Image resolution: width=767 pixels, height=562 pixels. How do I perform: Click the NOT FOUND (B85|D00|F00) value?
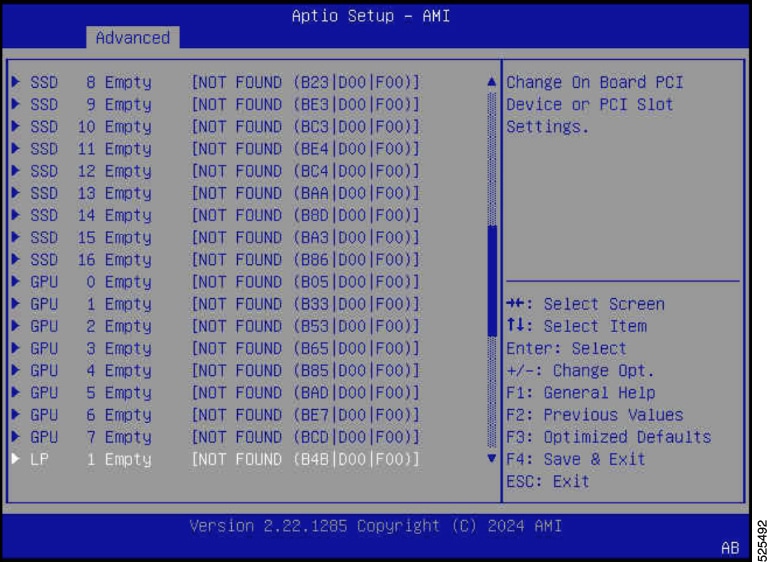[306, 371]
